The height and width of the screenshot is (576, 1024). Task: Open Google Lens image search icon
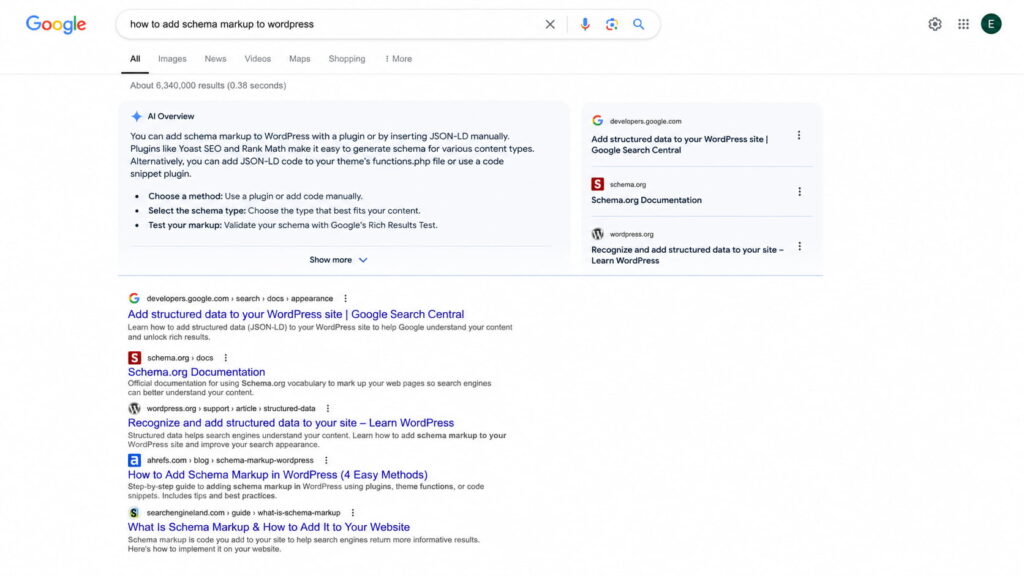(611, 24)
